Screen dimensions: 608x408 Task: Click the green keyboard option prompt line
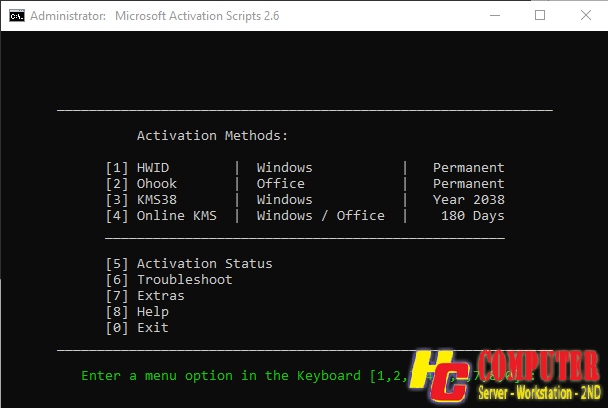pos(308,376)
